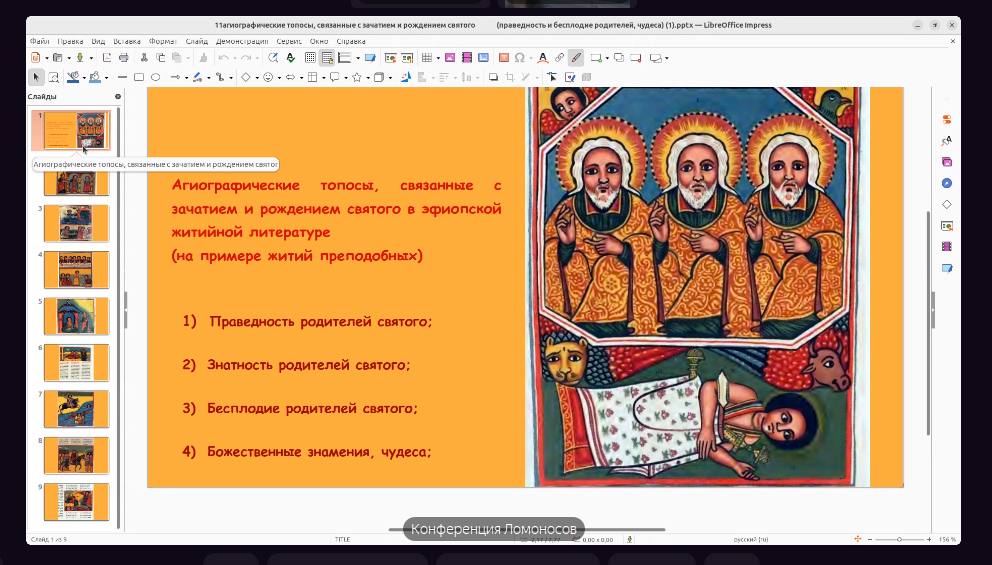
Task: Insert audio or video icon
Action: [467, 58]
